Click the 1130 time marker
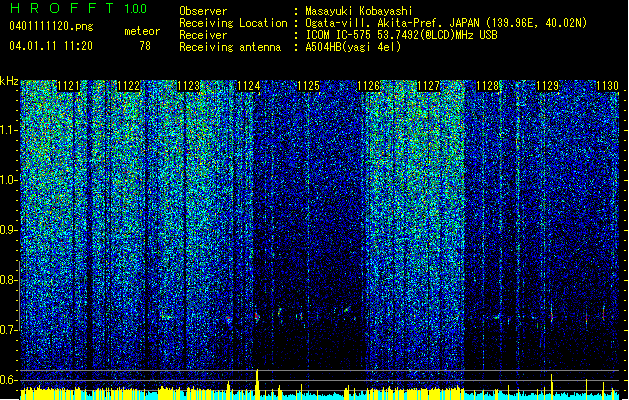Image resolution: width=629 pixels, height=400 pixels. pos(607,86)
